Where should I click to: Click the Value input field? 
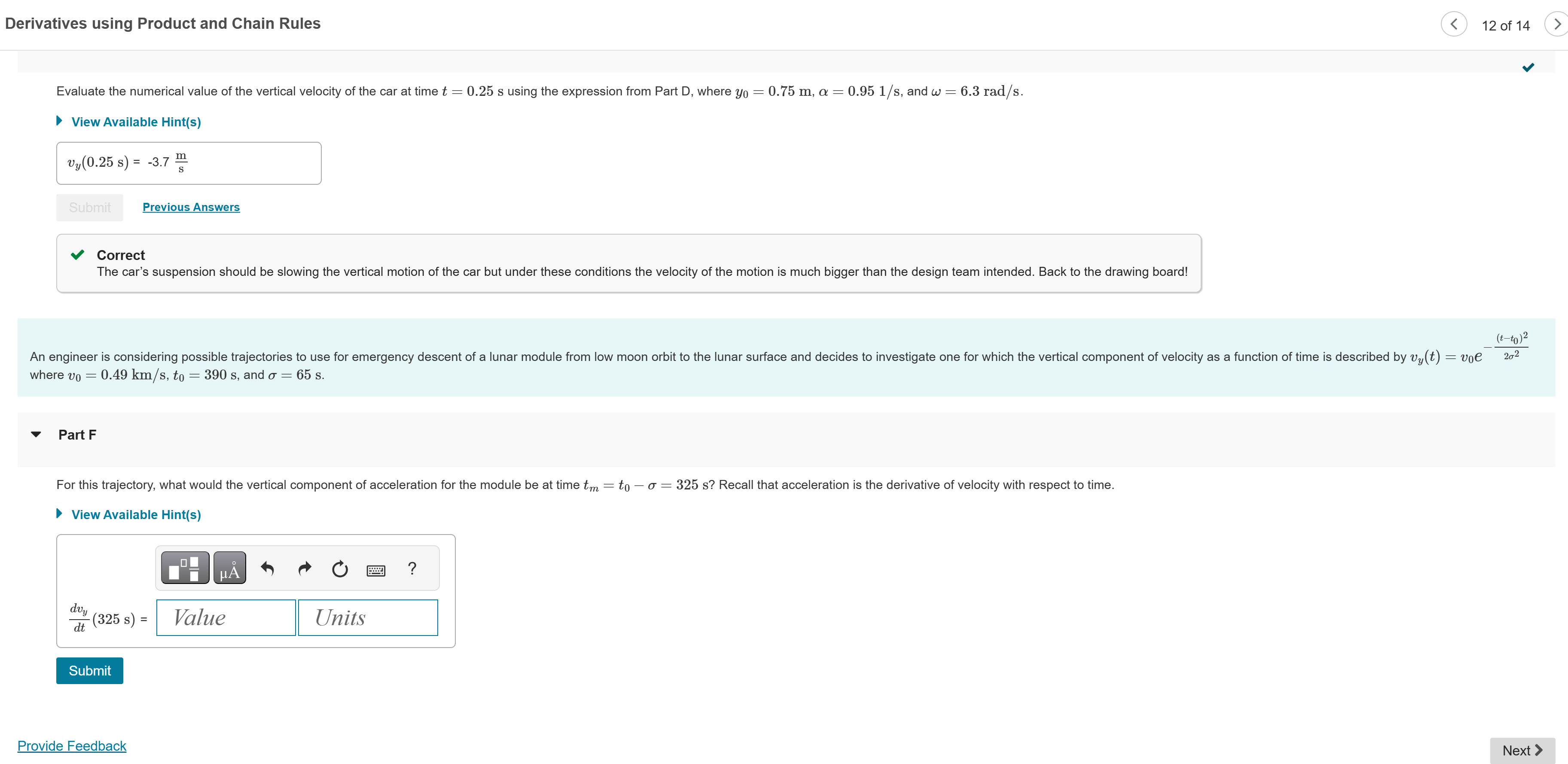pos(226,617)
